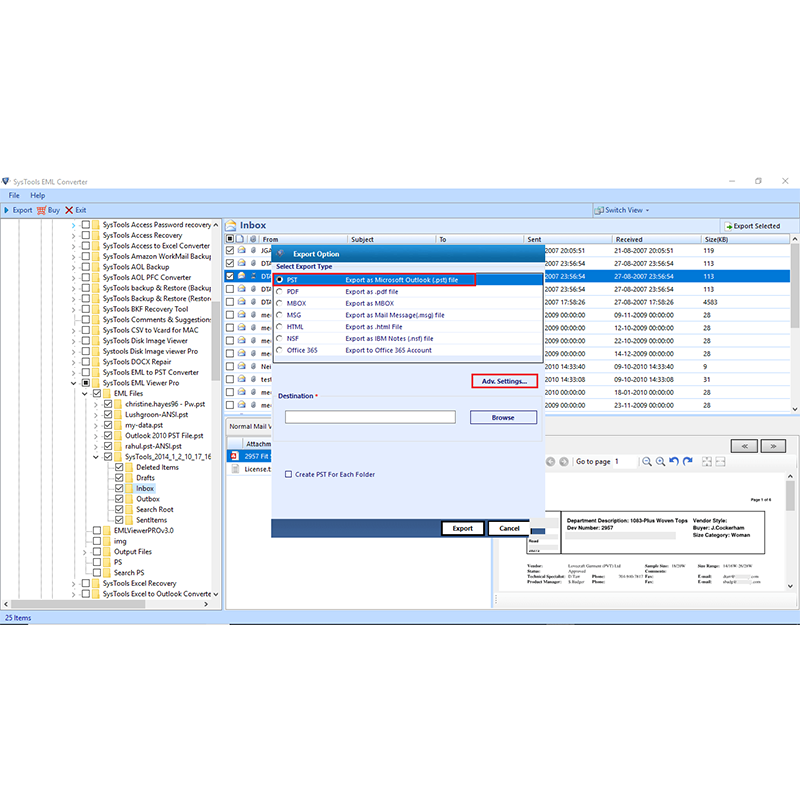Select the MSG export type radio button
Screen dimensions: 800x800
coord(279,315)
